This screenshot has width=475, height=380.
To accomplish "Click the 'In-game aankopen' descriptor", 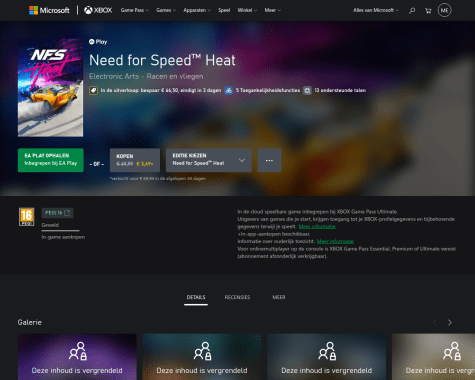I will 63,237.
